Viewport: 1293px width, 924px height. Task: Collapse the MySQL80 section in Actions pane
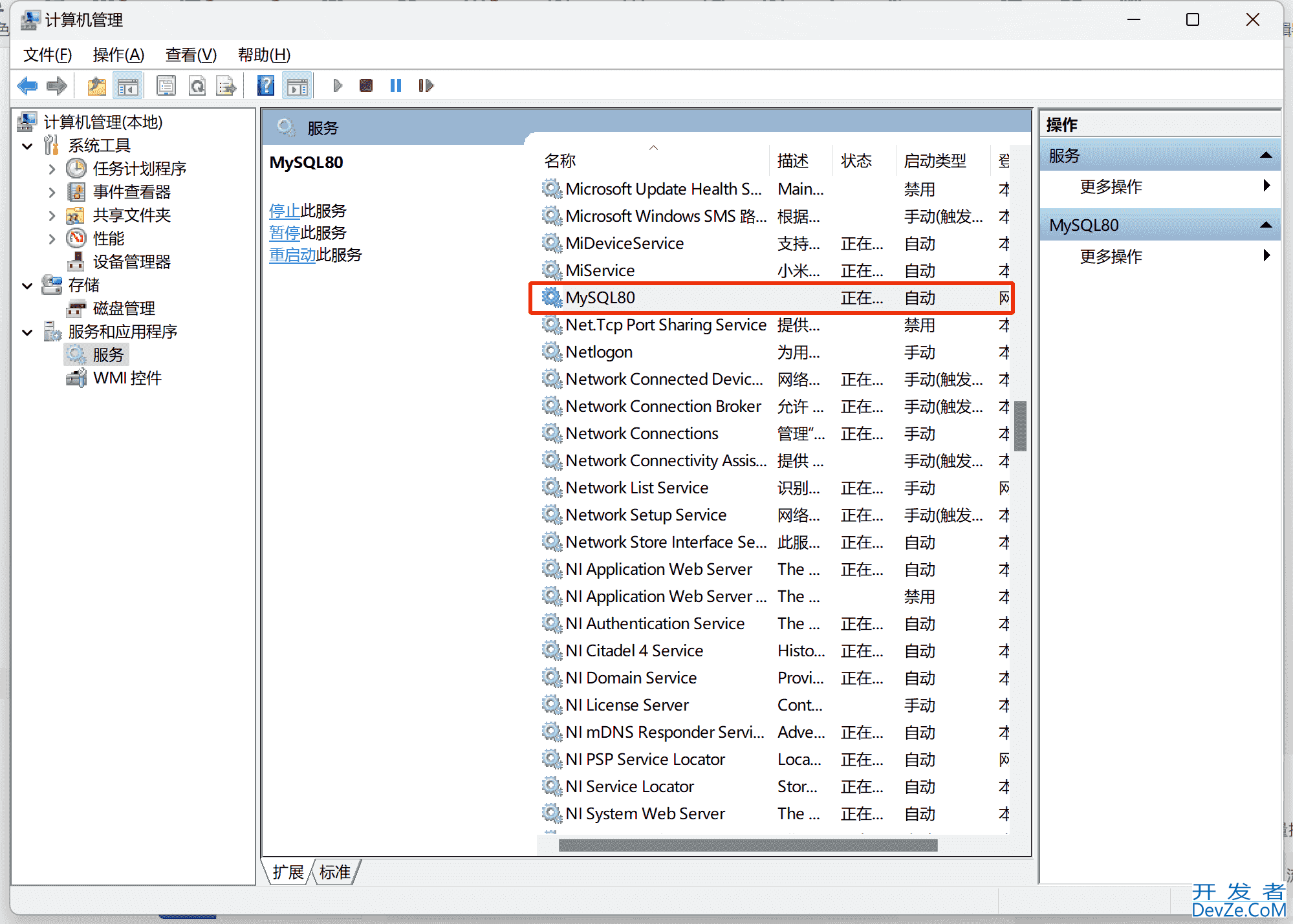(1266, 225)
